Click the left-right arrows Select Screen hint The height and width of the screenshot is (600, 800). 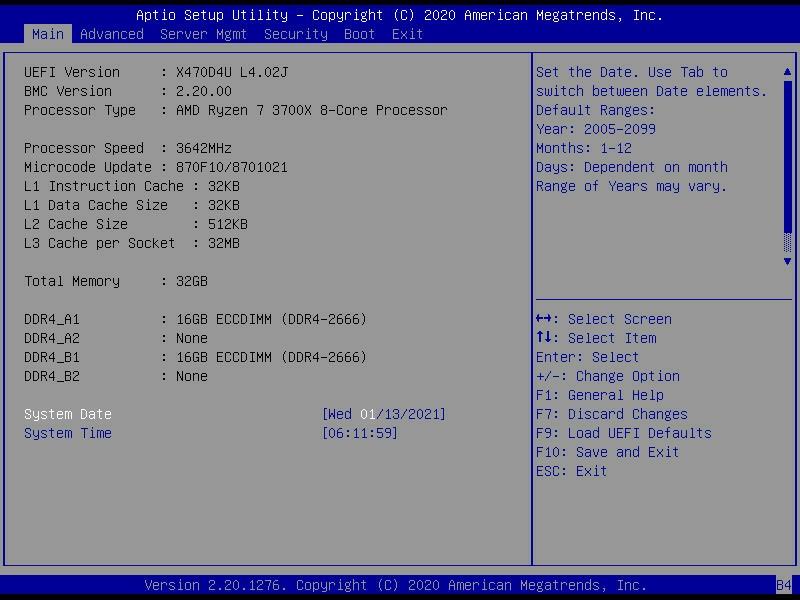[x=604, y=319]
